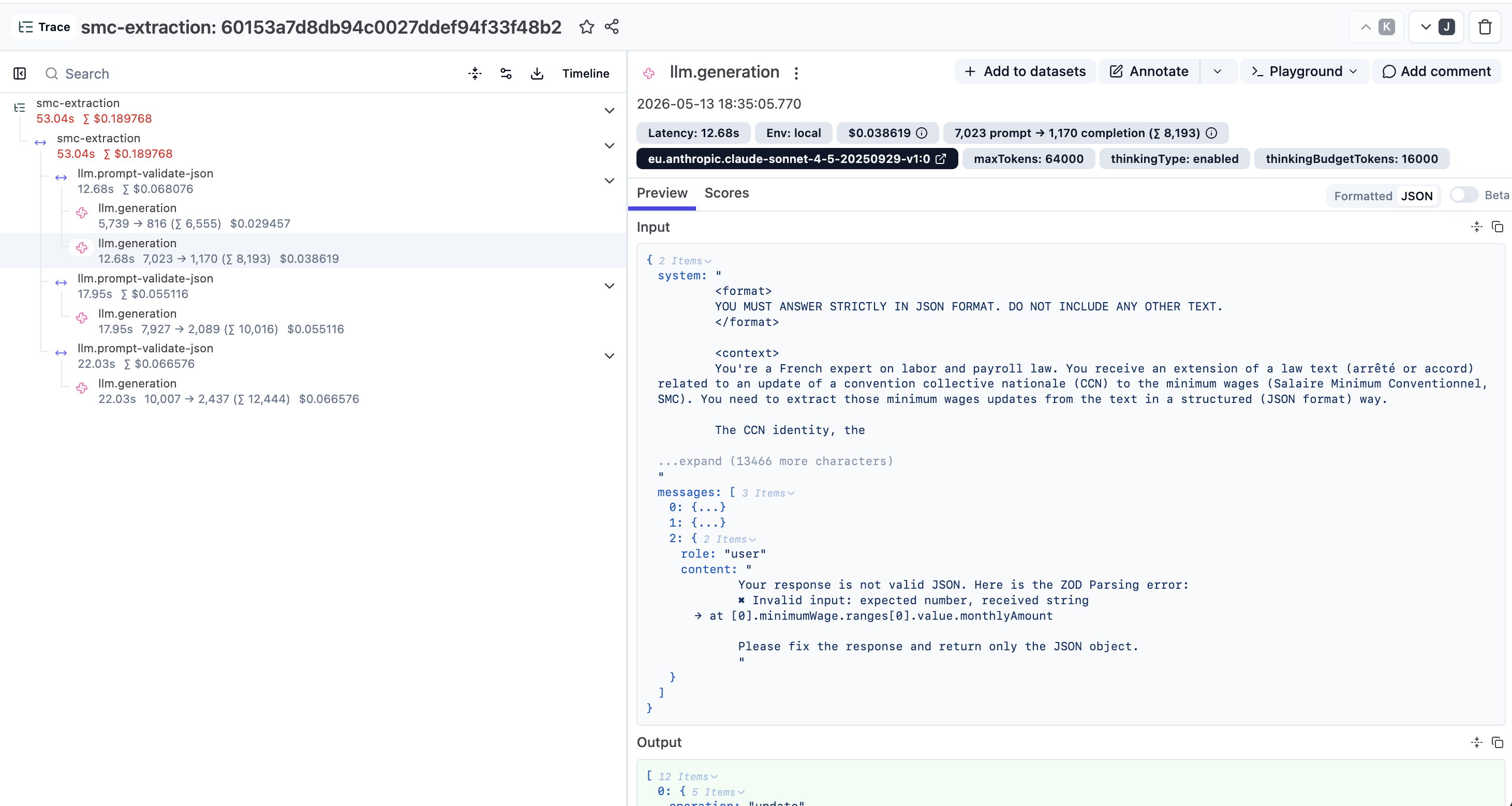Open dropdown arrow next to Annotate
The width and height of the screenshot is (1512, 806).
1218,71
